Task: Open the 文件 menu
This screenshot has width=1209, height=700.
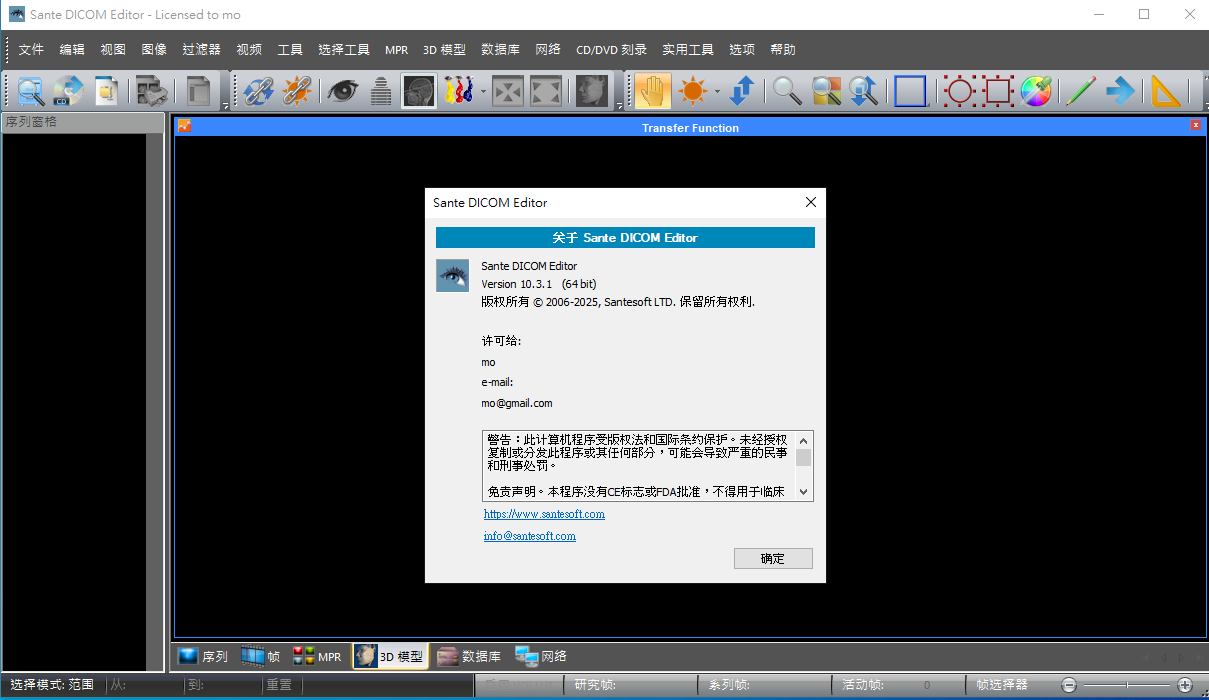Action: point(31,49)
